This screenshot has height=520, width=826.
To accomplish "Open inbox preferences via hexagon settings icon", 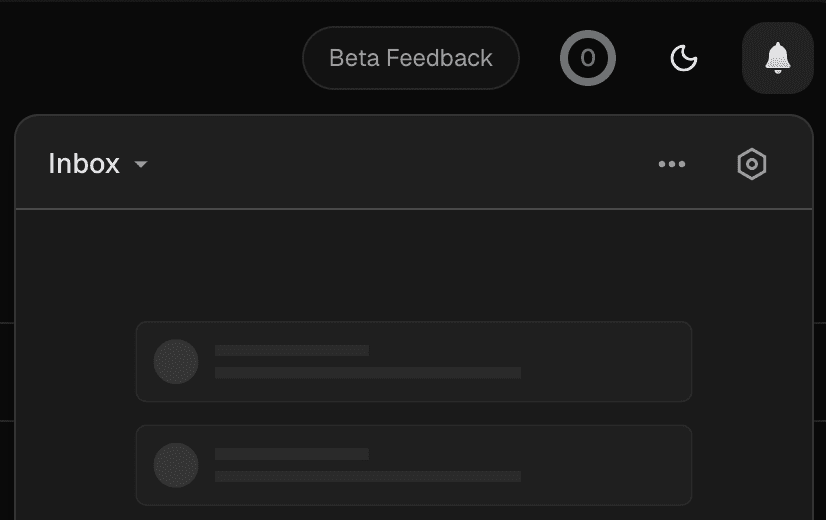I will pos(752,164).
